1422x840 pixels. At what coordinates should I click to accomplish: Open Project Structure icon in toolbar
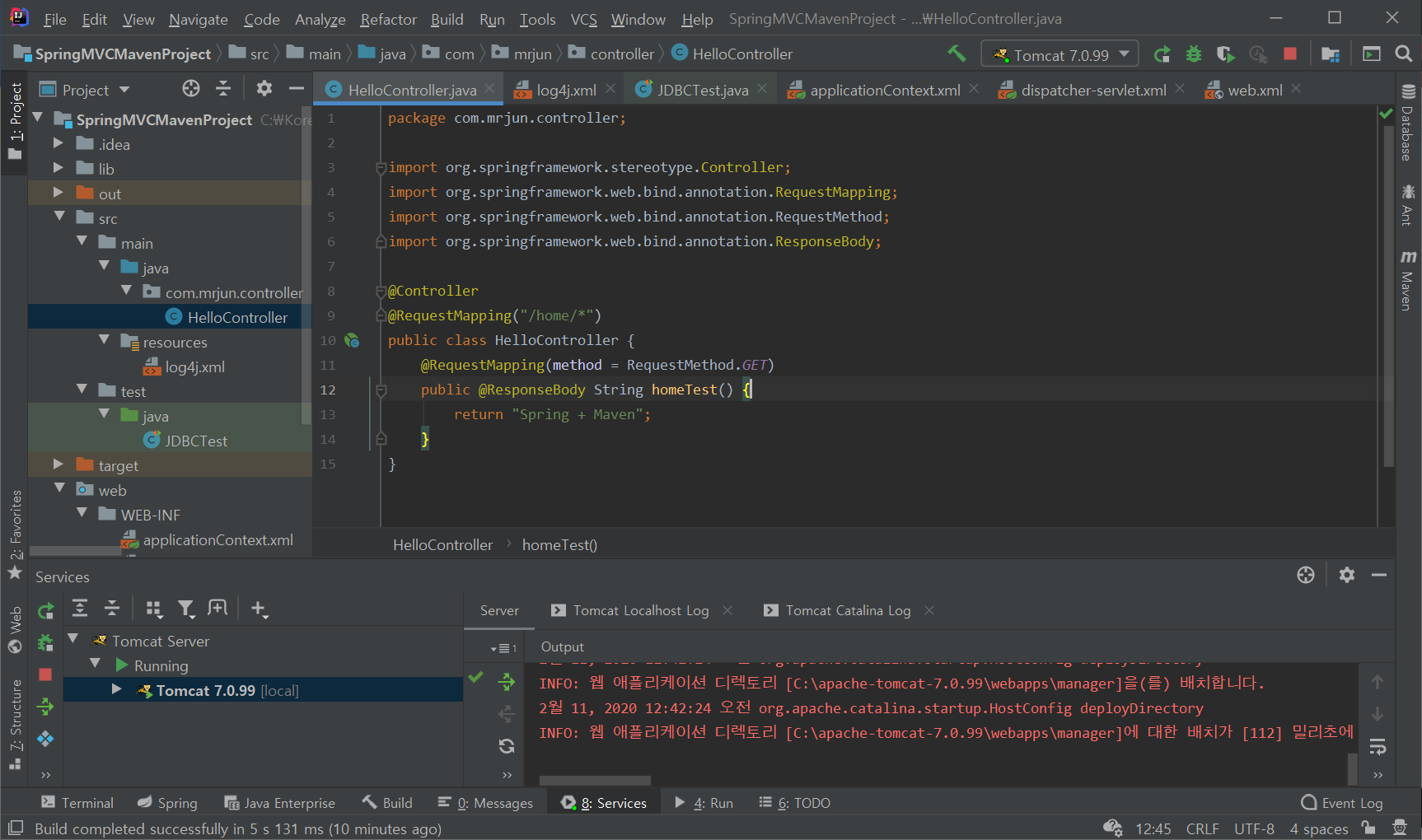(1330, 54)
